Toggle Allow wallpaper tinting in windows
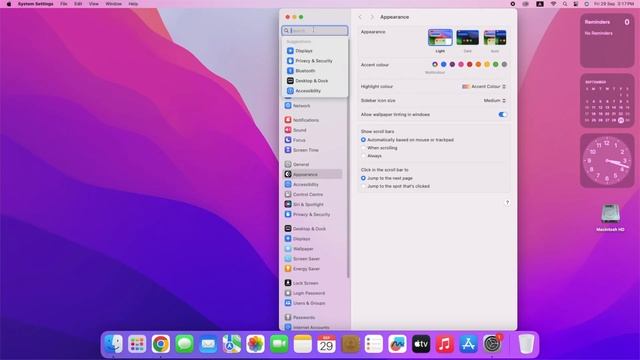Viewport: 640px width, 360px height. point(502,115)
